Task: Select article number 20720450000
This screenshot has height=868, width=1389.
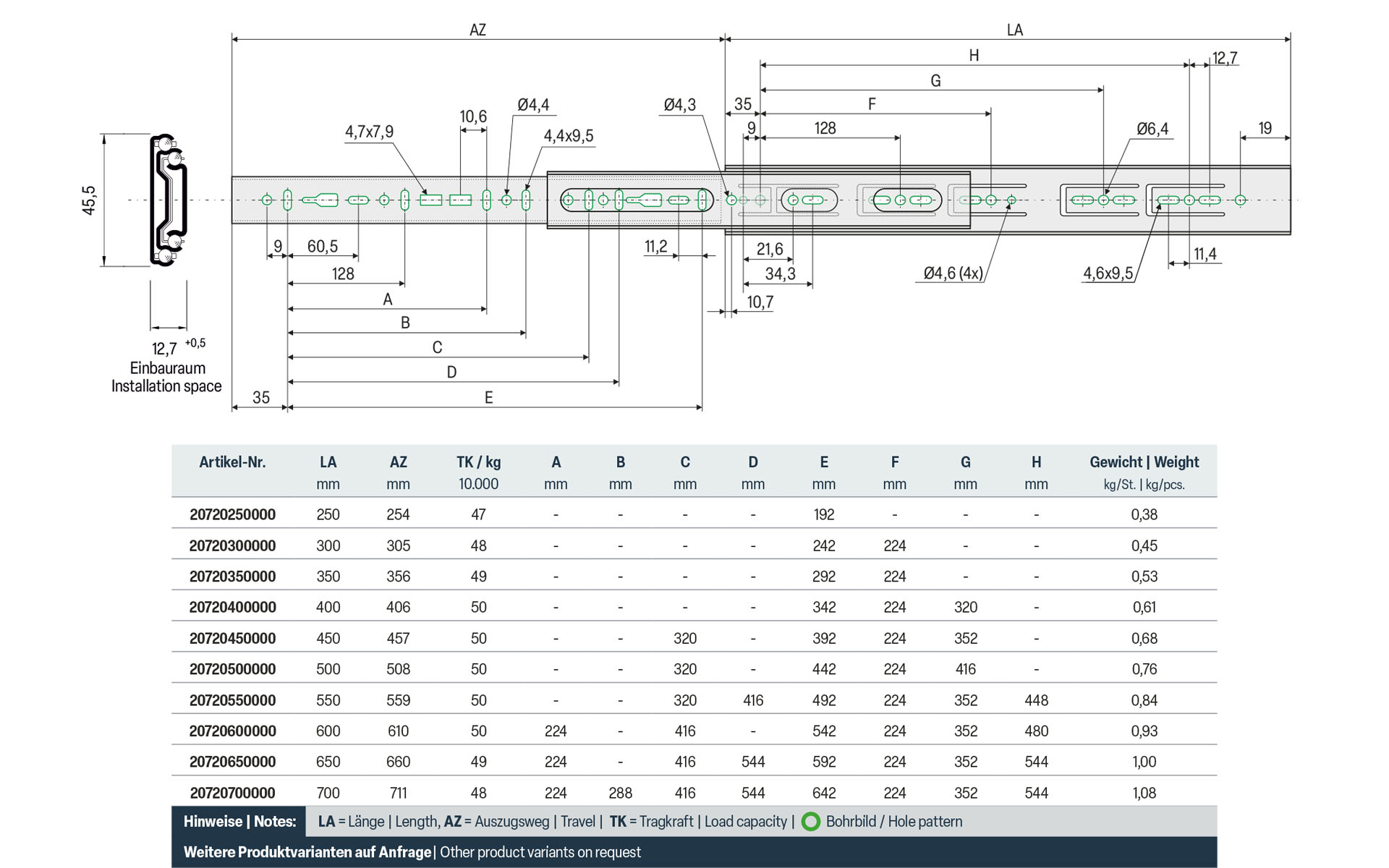Action: point(232,638)
